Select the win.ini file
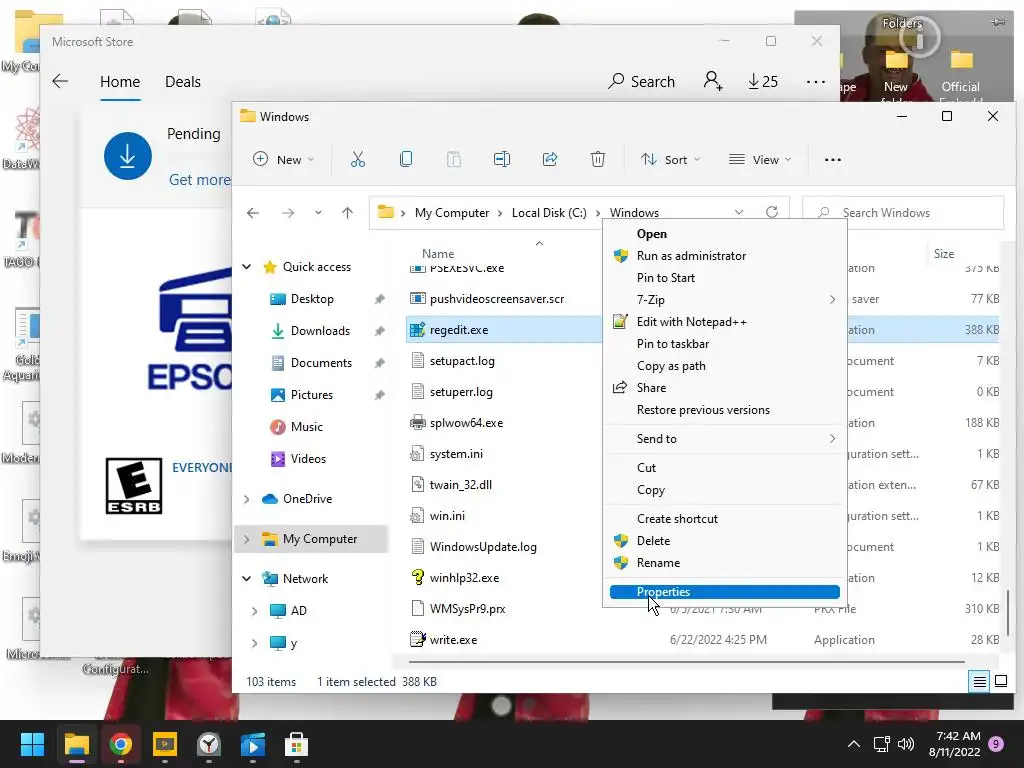Viewport: 1024px width, 768px height. [447, 516]
